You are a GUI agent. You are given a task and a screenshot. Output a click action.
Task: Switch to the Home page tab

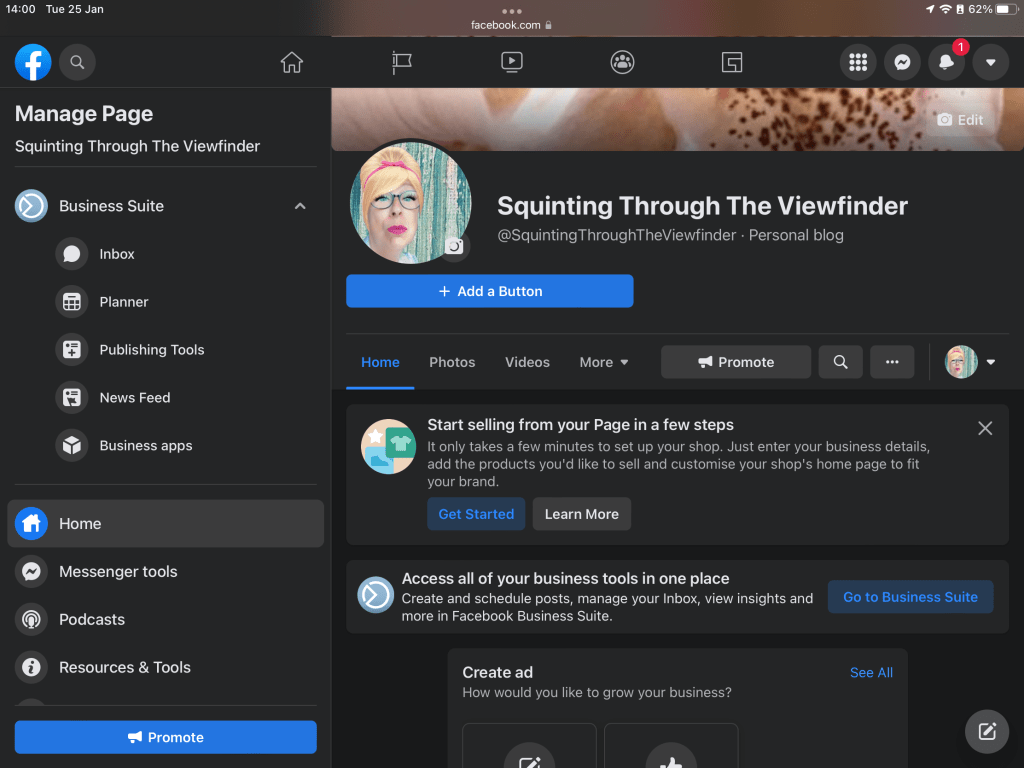click(x=380, y=362)
